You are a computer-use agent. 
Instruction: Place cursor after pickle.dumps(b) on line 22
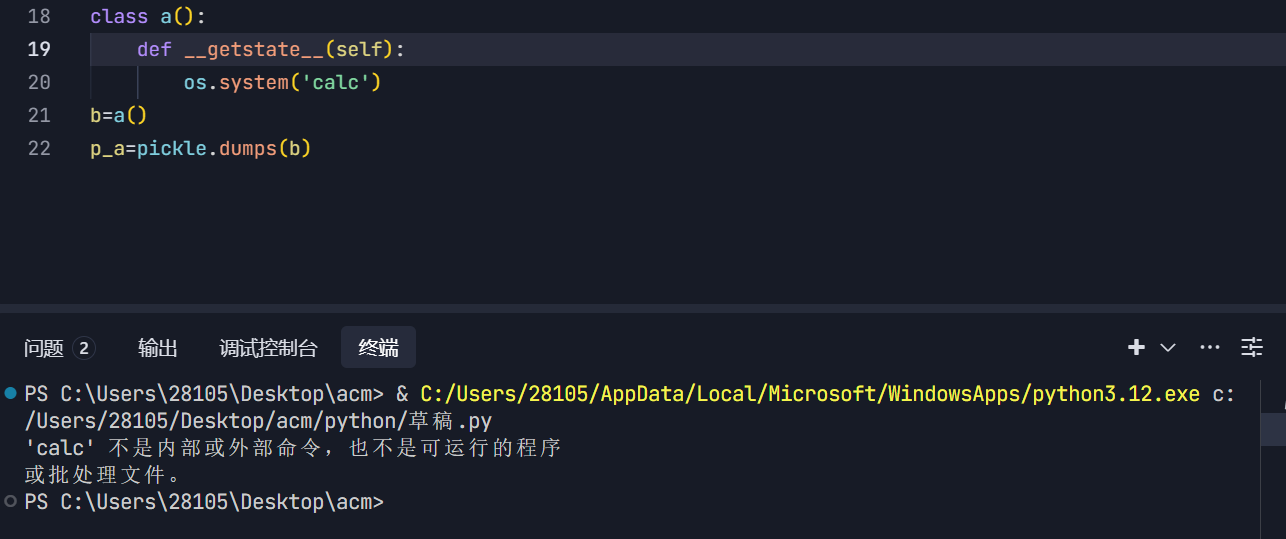coord(313,149)
